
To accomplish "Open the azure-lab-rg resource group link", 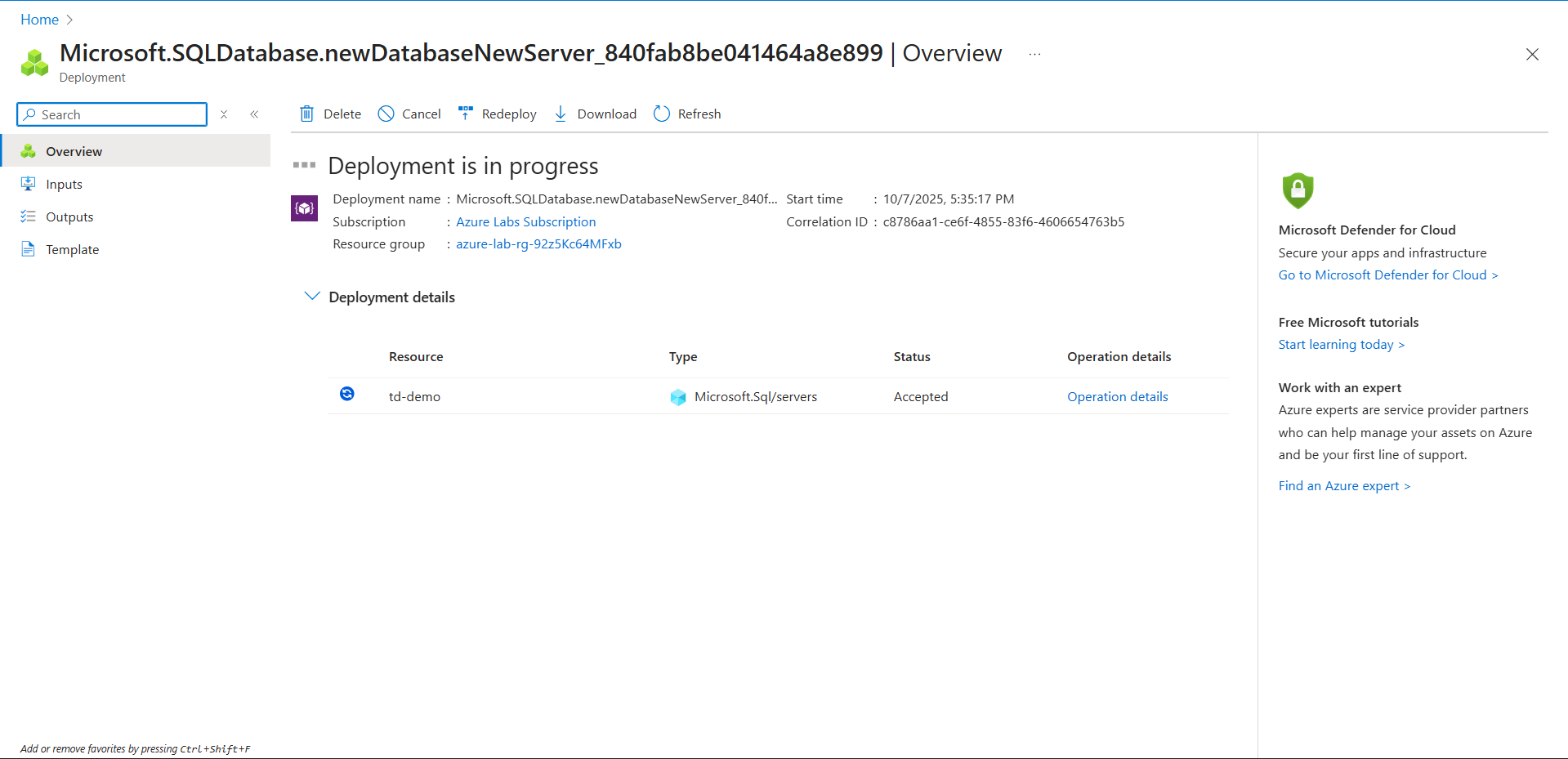I will click(538, 243).
